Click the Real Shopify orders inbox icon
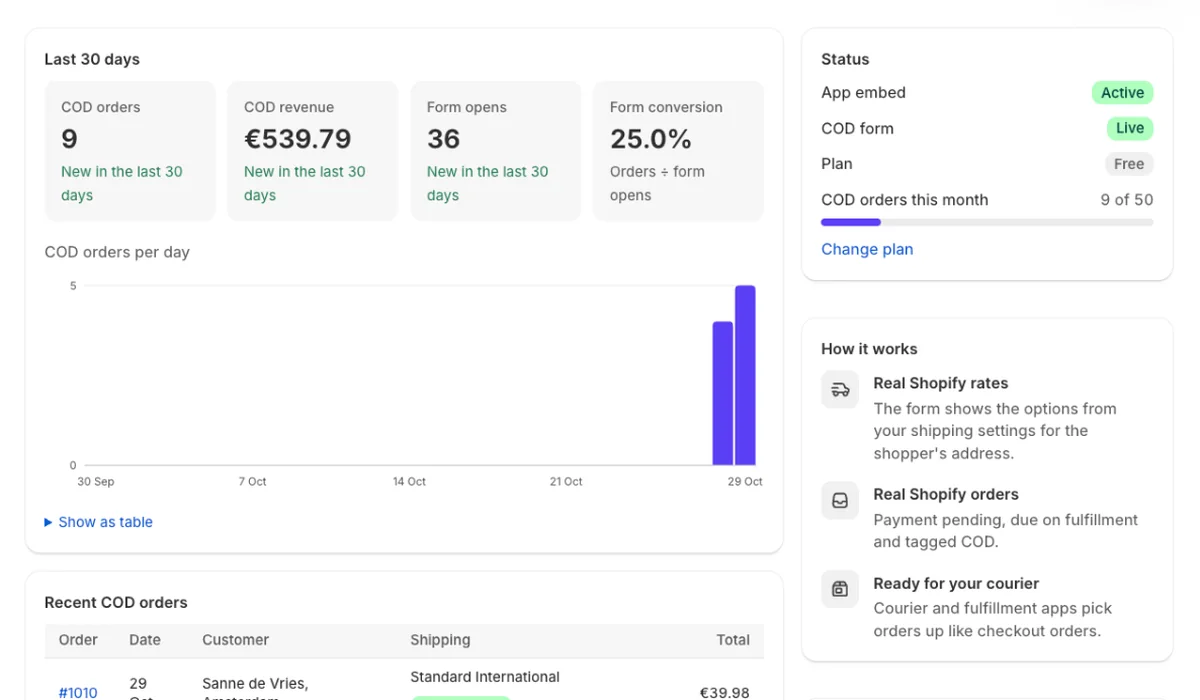The image size is (1200, 700). pyautogui.click(x=840, y=500)
